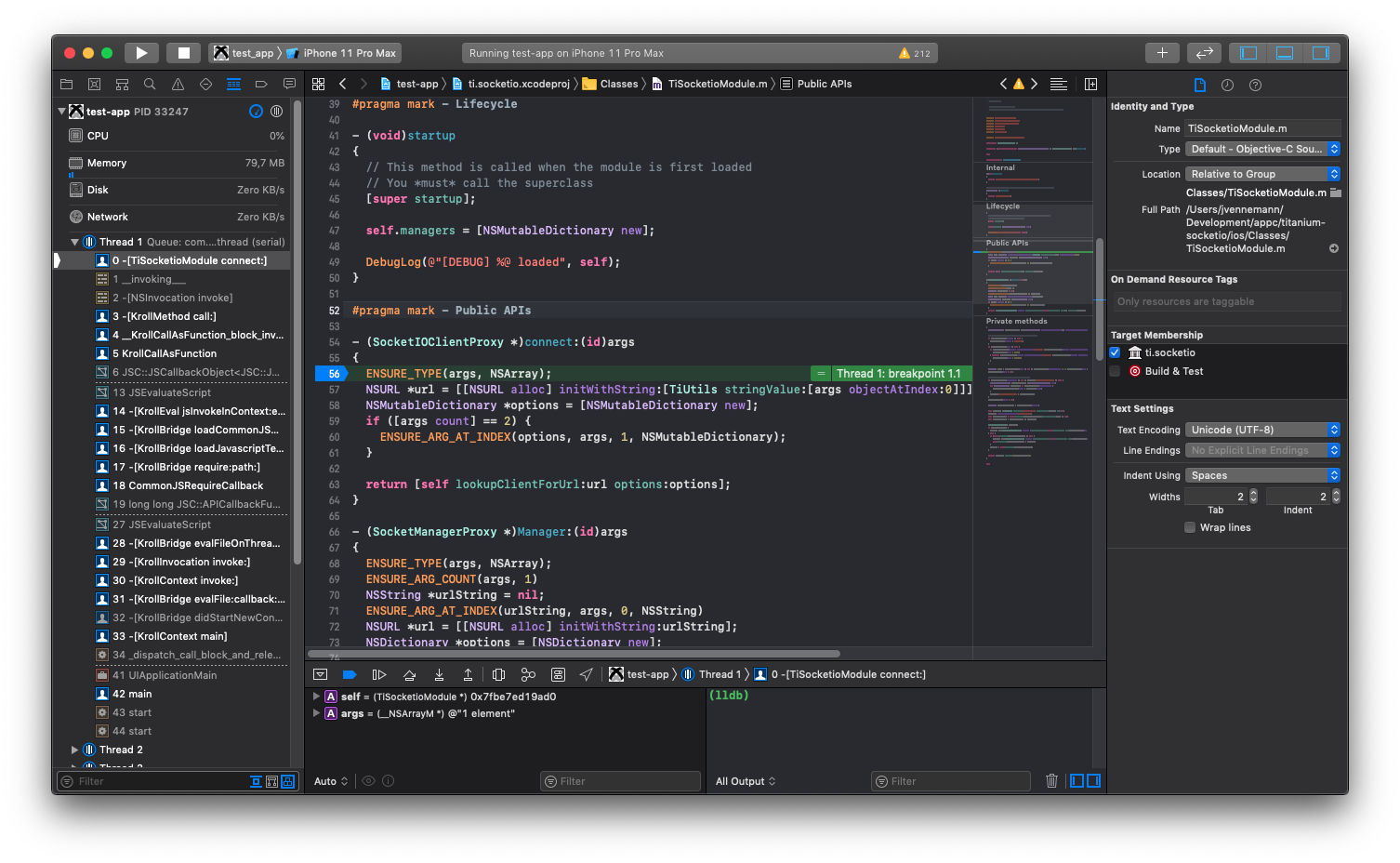The height and width of the screenshot is (863, 1400).
Task: Check Build & Test target membership
Action: click(1115, 371)
